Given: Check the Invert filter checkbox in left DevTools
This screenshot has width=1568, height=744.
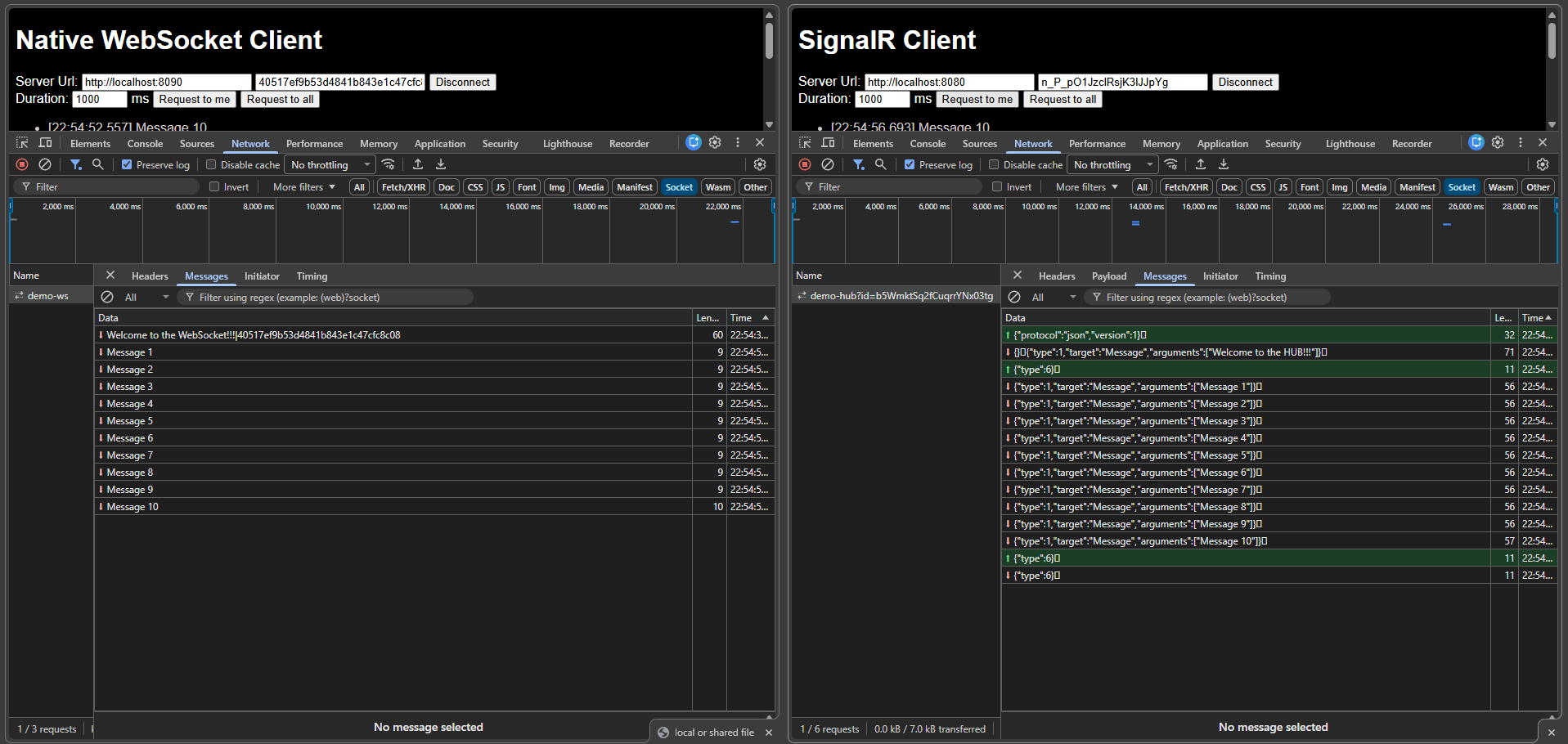Looking at the screenshot, I should point(214,186).
